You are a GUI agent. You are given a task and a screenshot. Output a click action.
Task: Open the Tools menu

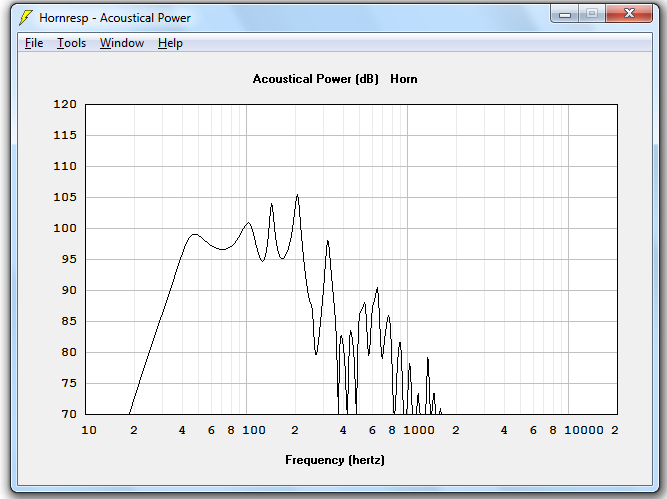tap(71, 43)
